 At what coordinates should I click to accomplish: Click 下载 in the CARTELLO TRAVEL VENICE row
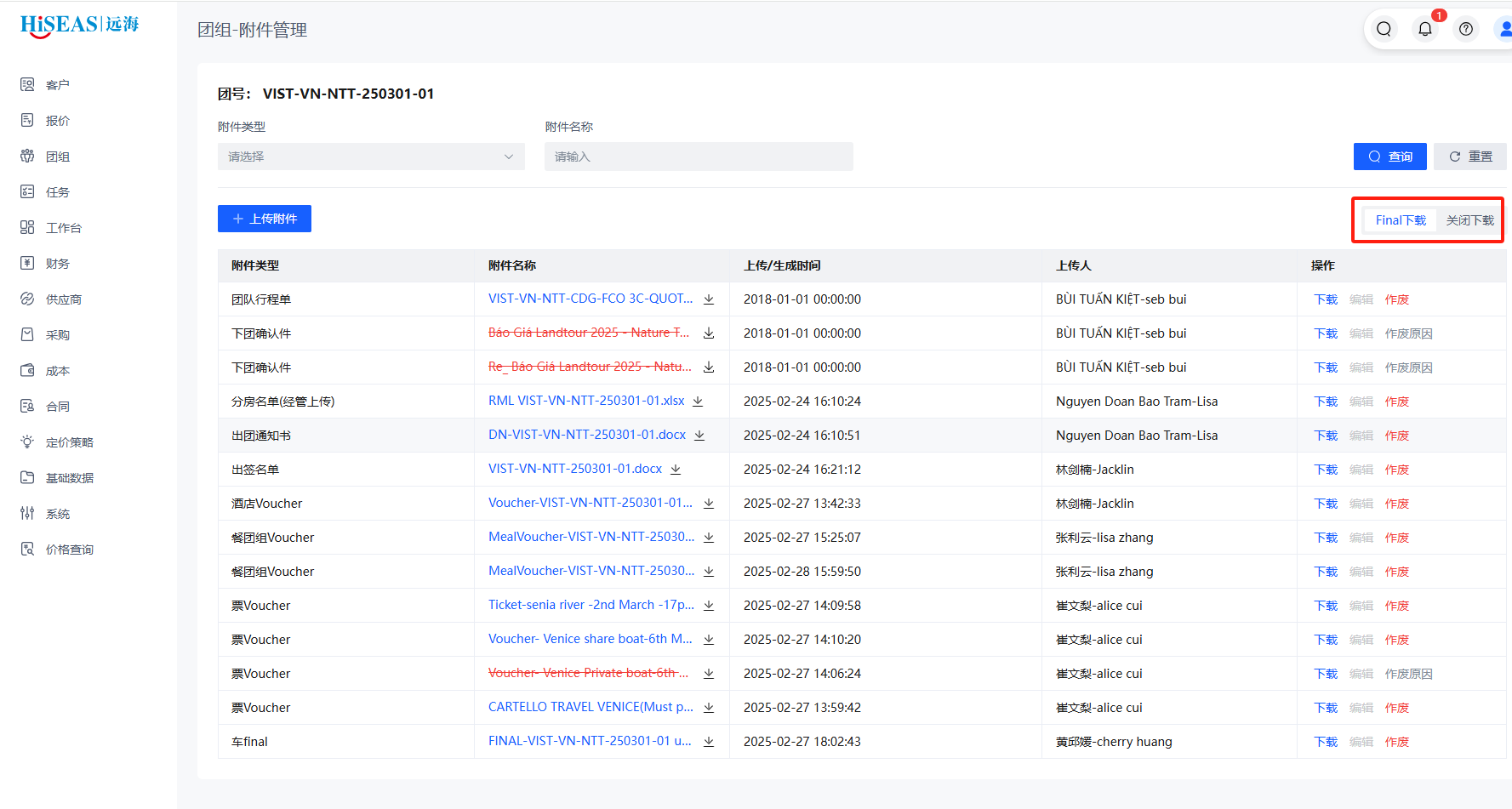tap(1326, 708)
